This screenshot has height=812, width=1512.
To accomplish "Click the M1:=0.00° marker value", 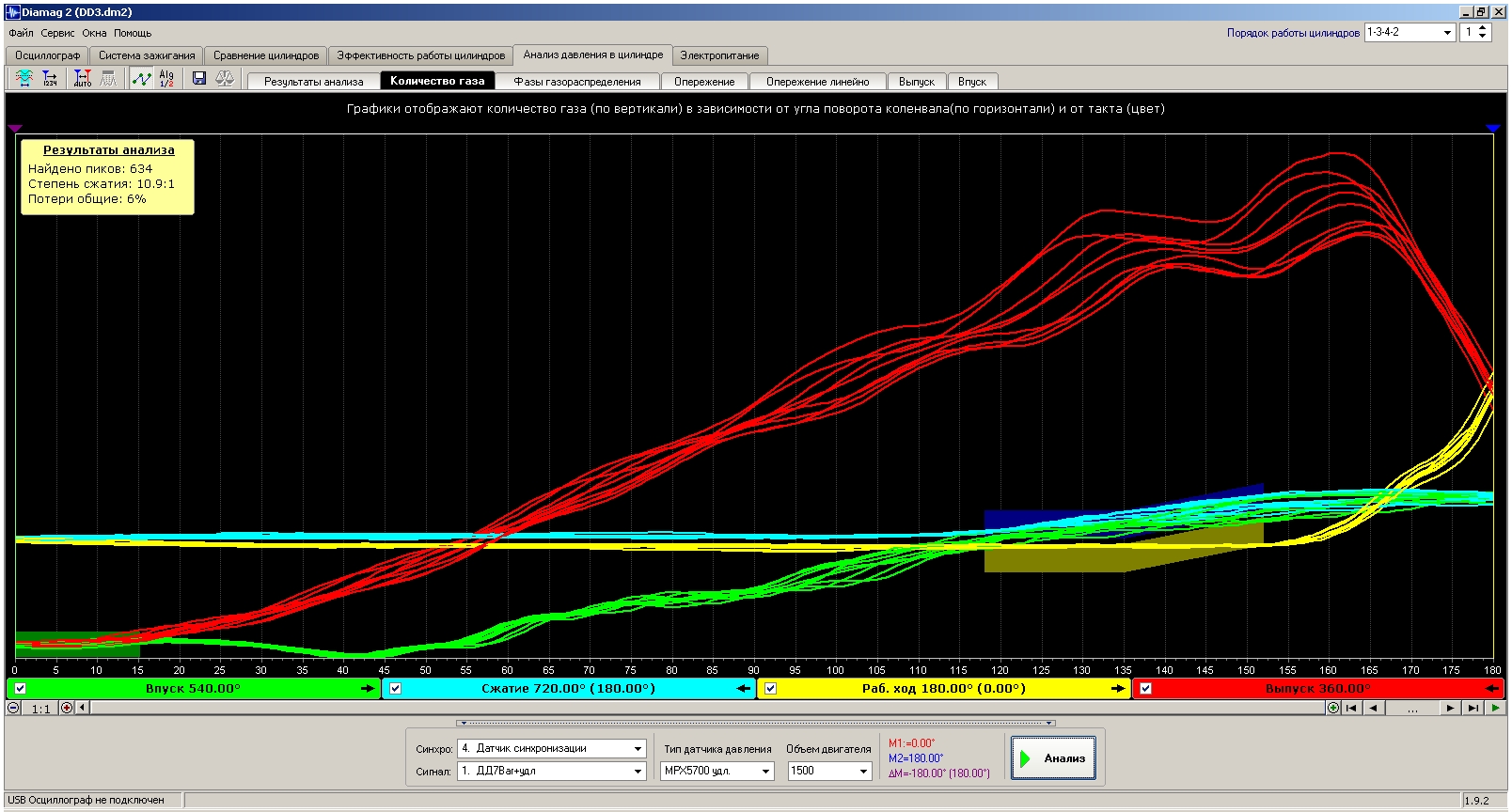I will tap(911, 743).
